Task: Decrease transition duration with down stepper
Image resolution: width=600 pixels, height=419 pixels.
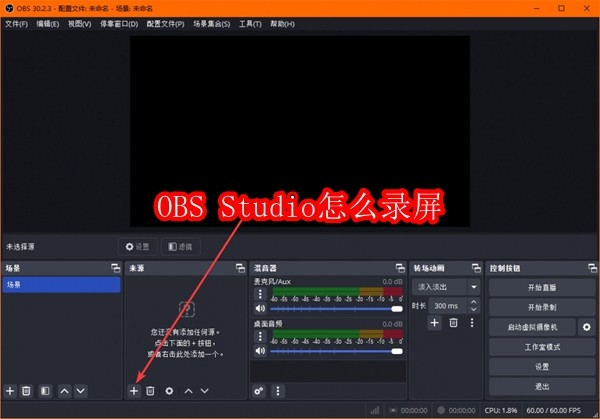Action: click(474, 310)
